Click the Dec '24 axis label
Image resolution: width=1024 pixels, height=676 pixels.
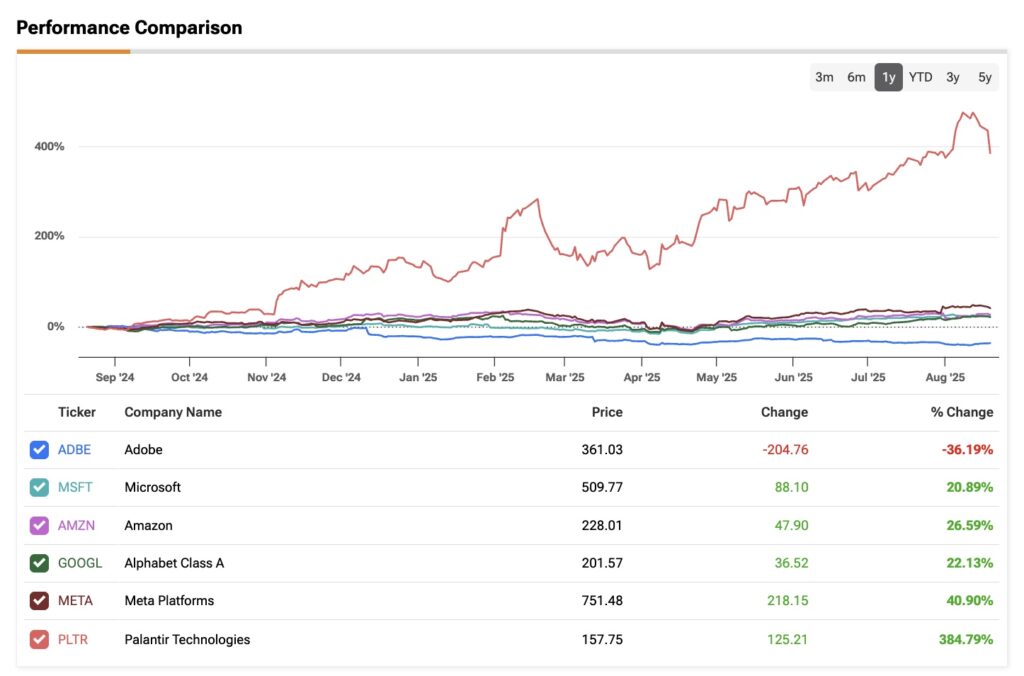click(x=341, y=378)
